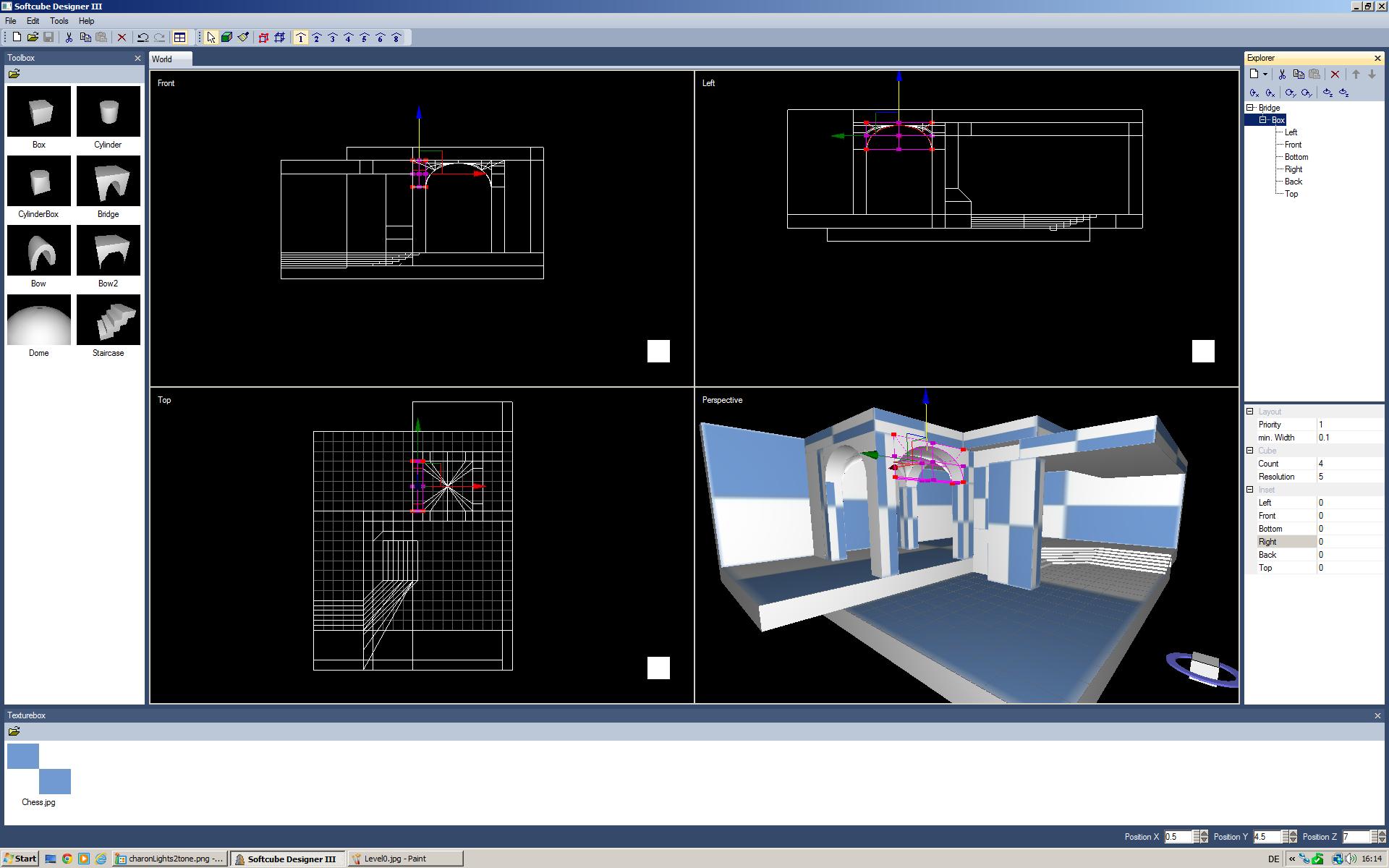This screenshot has width=1389, height=868.
Task: Delete item with Explorer red X
Action: [1335, 75]
